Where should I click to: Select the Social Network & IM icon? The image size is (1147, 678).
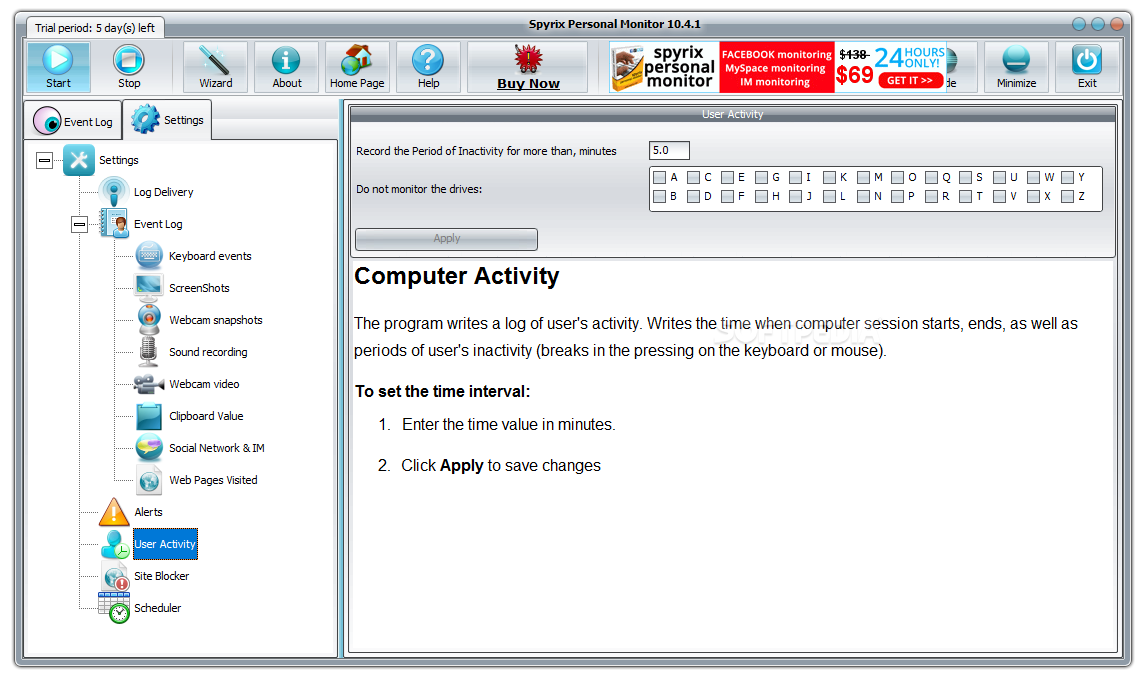149,448
